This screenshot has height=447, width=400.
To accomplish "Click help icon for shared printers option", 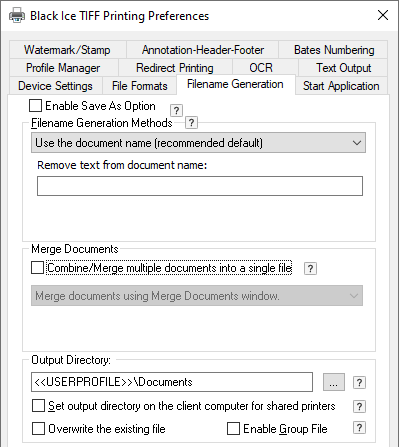I will click(x=359, y=406).
